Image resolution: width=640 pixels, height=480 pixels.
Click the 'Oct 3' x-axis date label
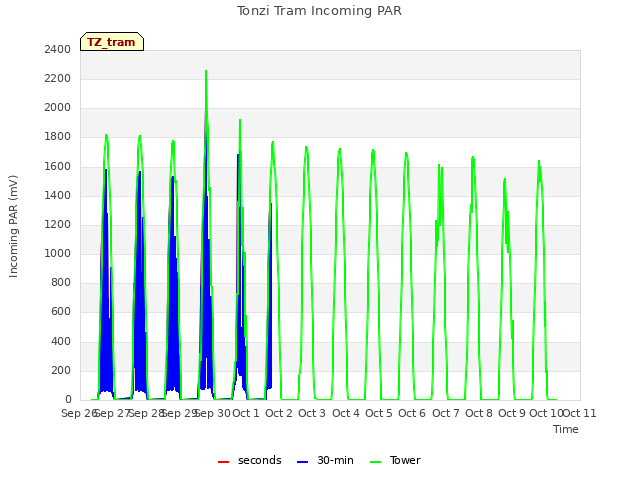click(312, 413)
